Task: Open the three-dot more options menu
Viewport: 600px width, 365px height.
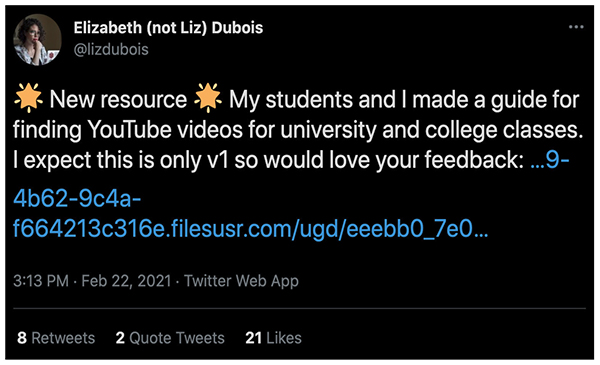Action: tap(576, 27)
